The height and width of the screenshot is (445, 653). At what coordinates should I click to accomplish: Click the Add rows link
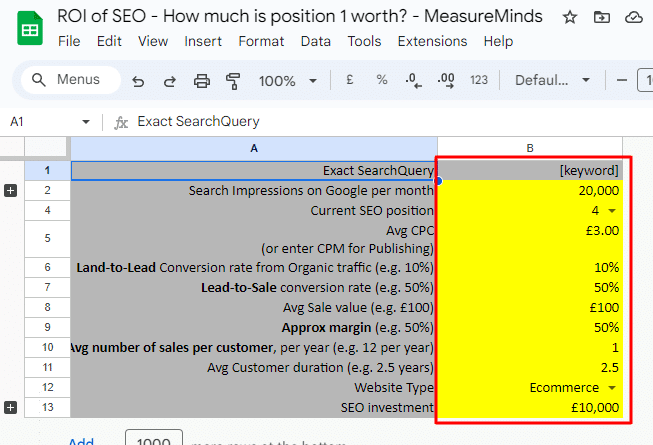[x=81, y=440]
